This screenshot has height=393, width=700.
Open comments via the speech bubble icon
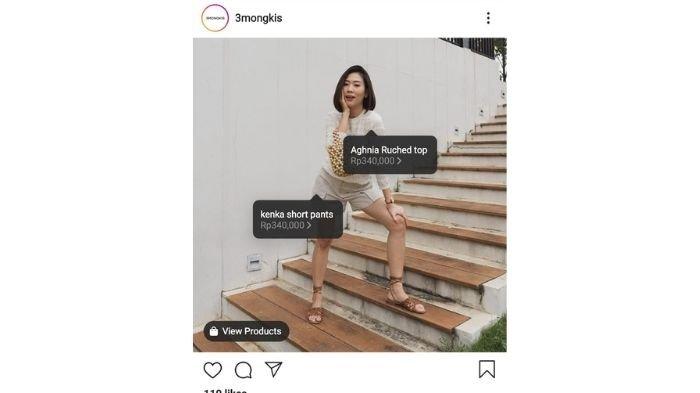(243, 370)
